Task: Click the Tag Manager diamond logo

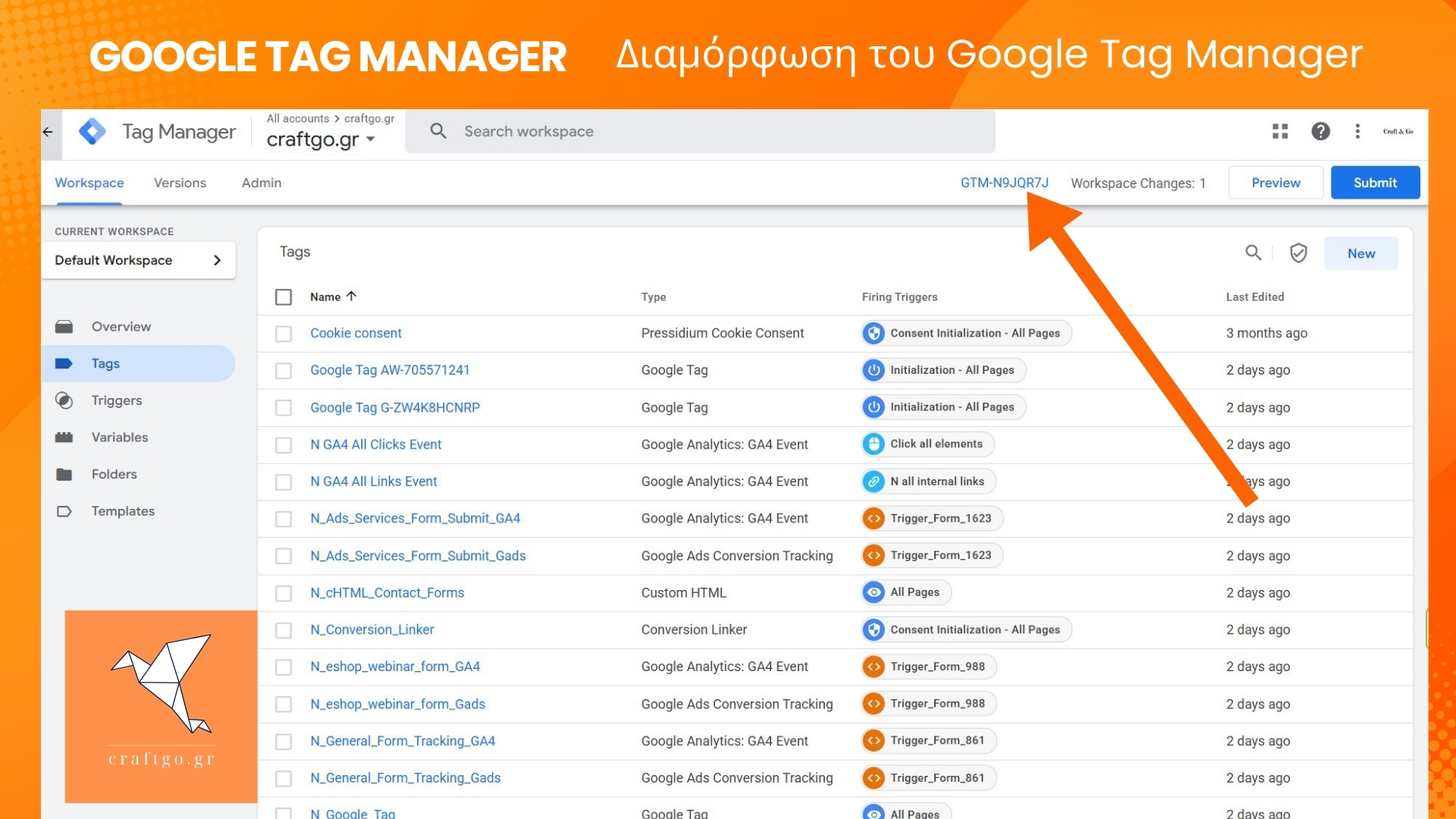Action: pos(93,132)
